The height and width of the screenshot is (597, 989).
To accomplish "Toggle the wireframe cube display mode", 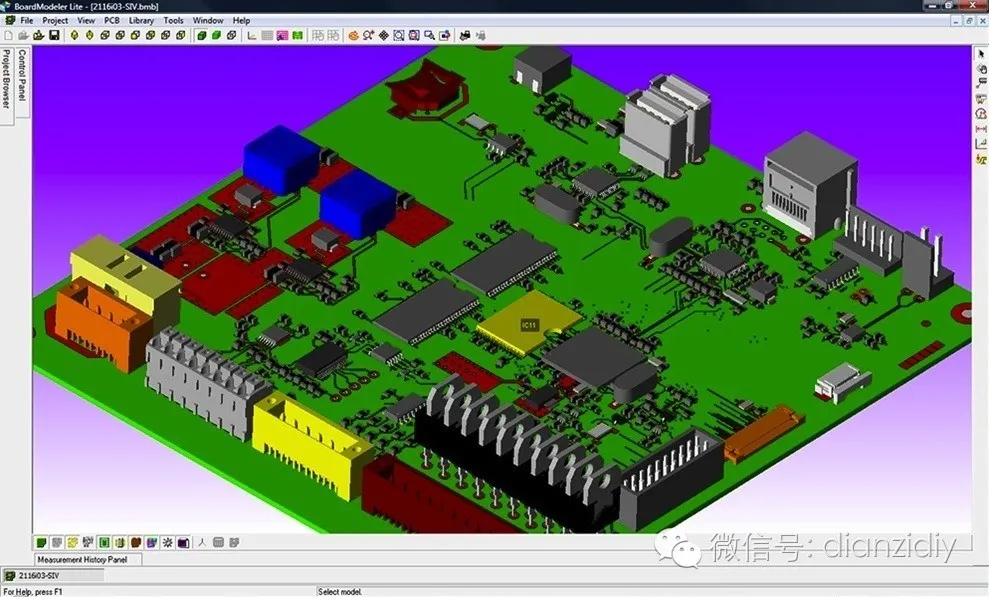I will pos(231,35).
